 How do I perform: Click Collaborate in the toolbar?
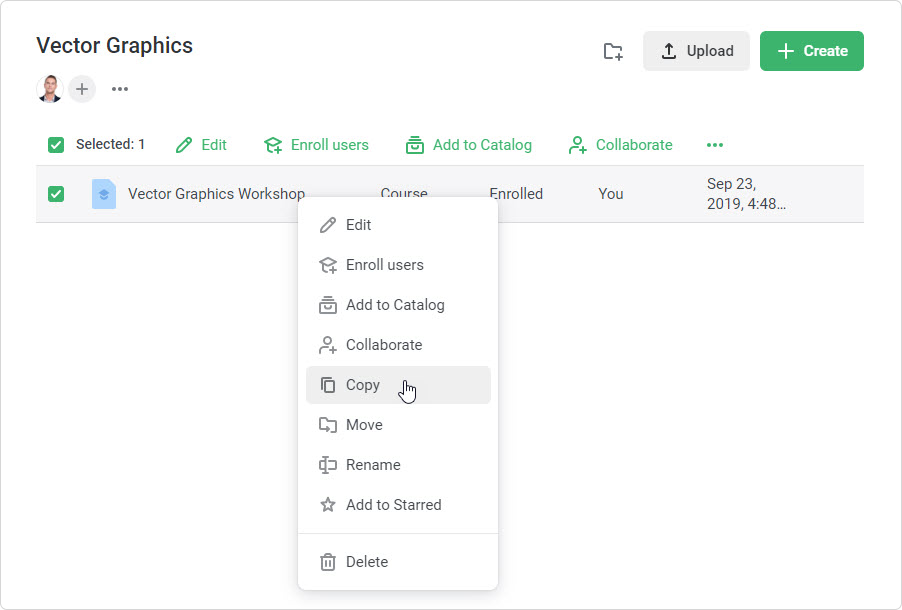pyautogui.click(x=620, y=145)
